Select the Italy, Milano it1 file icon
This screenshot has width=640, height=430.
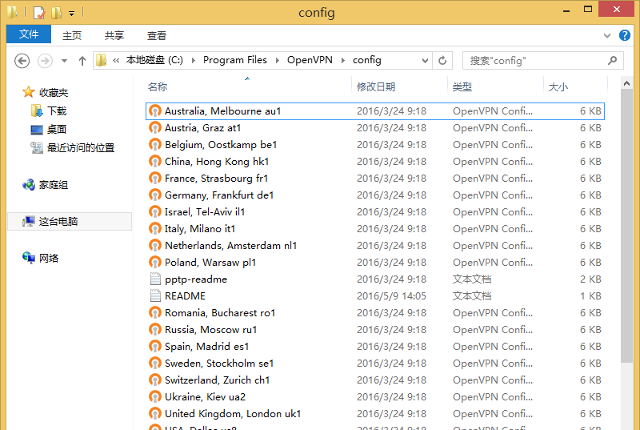[155, 228]
